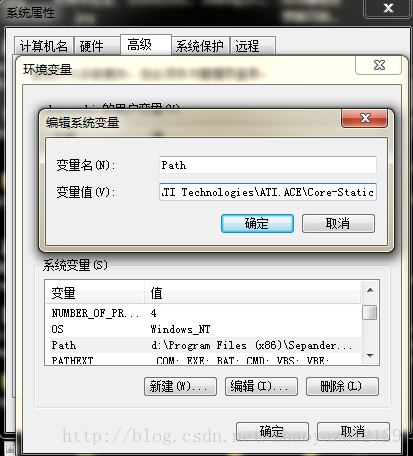Close the System Properties window
Image resolution: width=413 pixels, height=456 pixels.
(x=388, y=8)
